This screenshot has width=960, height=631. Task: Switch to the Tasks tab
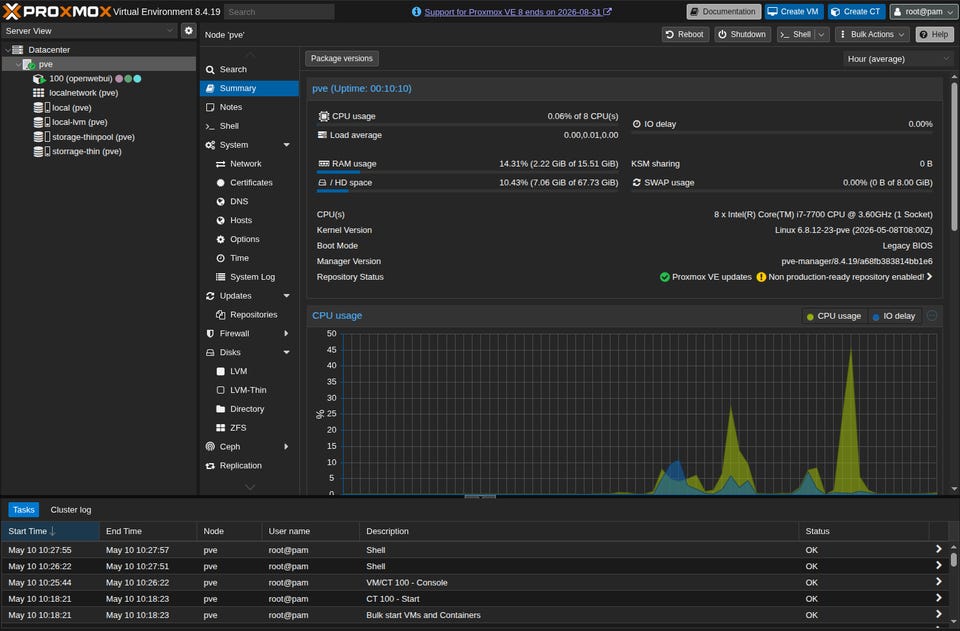[24, 510]
